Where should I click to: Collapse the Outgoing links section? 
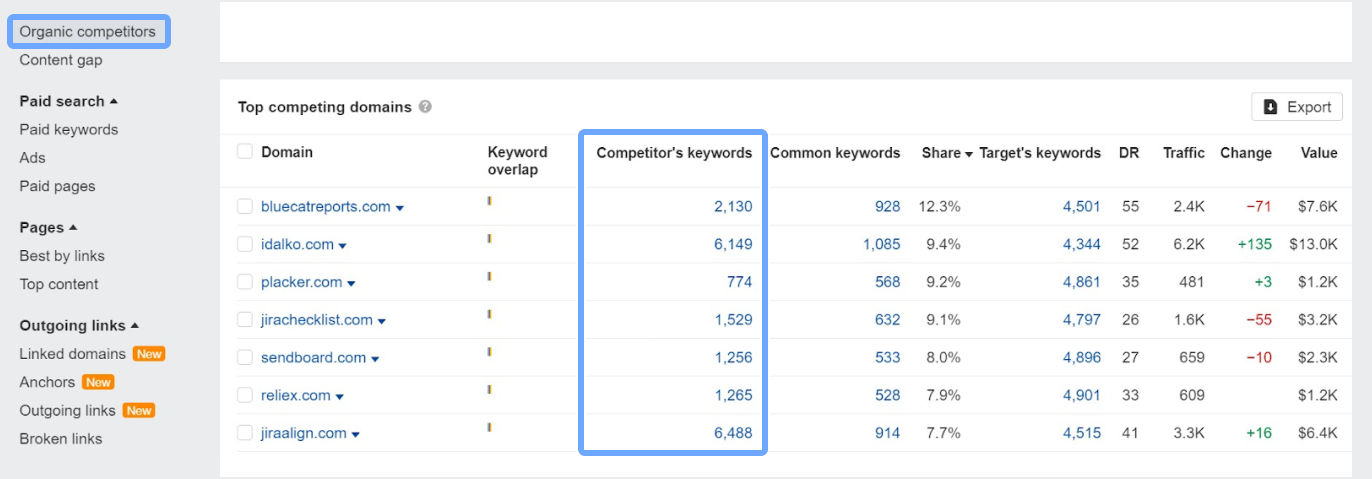click(x=79, y=325)
